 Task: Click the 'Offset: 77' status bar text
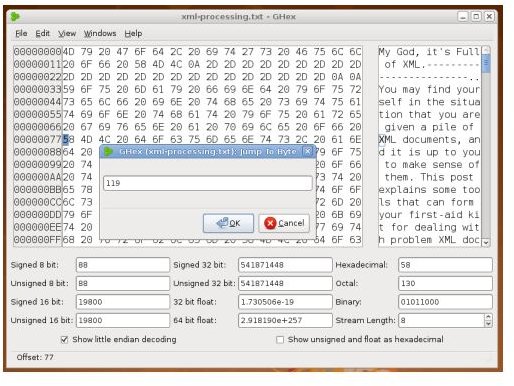pyautogui.click(x=35, y=357)
